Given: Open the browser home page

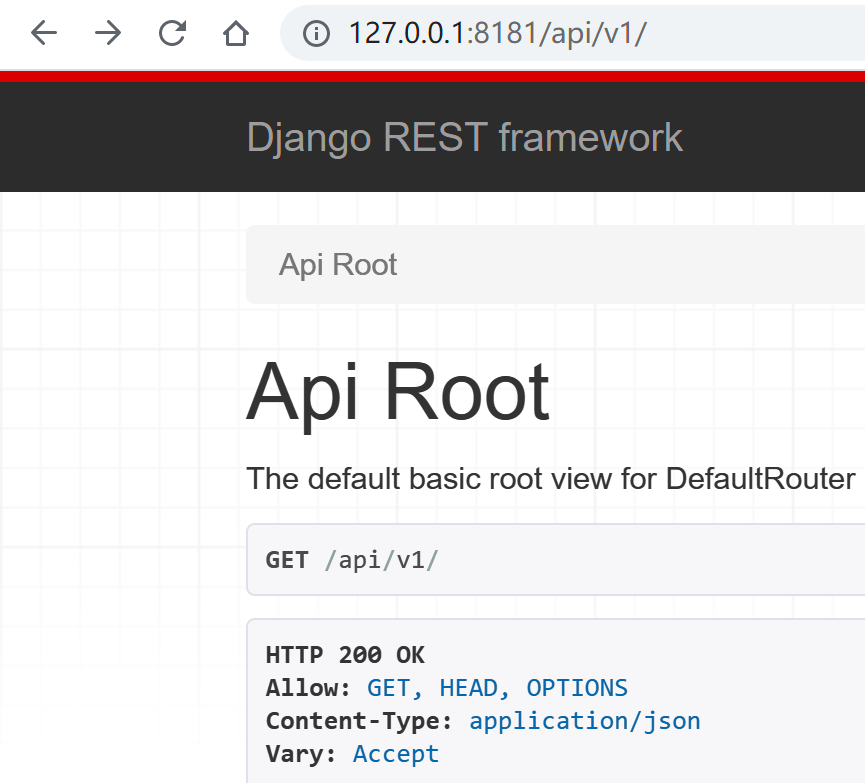Looking at the screenshot, I should pos(235,33).
